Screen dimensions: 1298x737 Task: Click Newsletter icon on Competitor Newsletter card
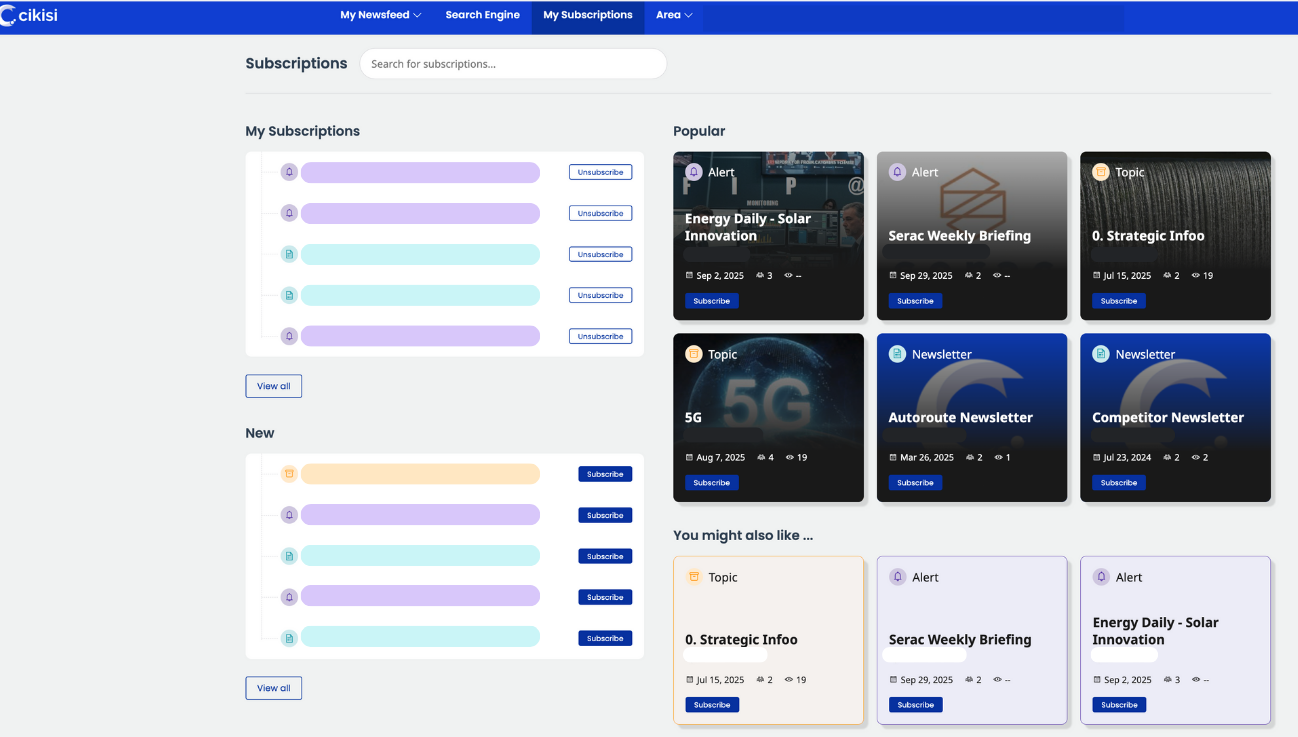[x=1101, y=354]
